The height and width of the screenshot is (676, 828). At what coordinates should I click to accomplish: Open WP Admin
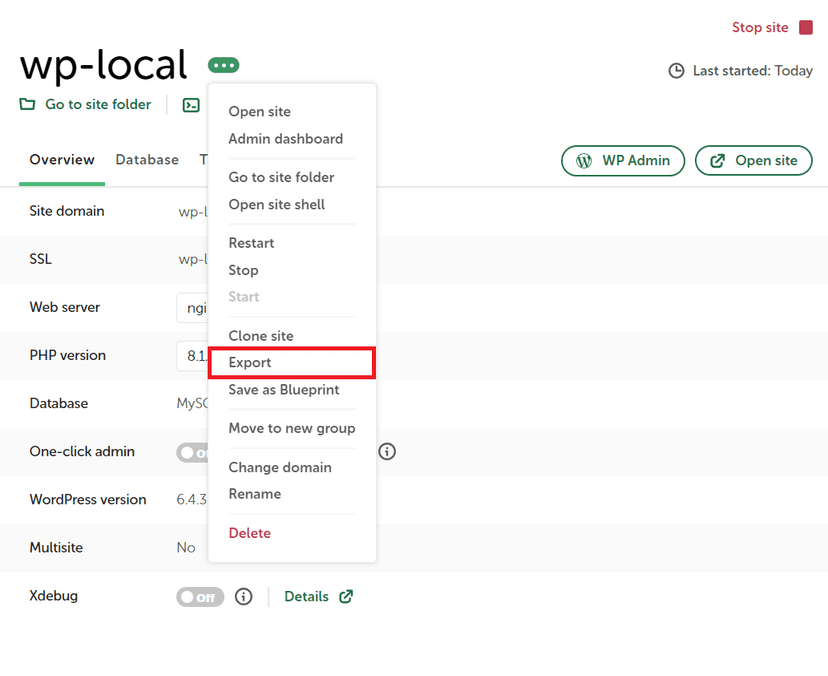click(622, 160)
